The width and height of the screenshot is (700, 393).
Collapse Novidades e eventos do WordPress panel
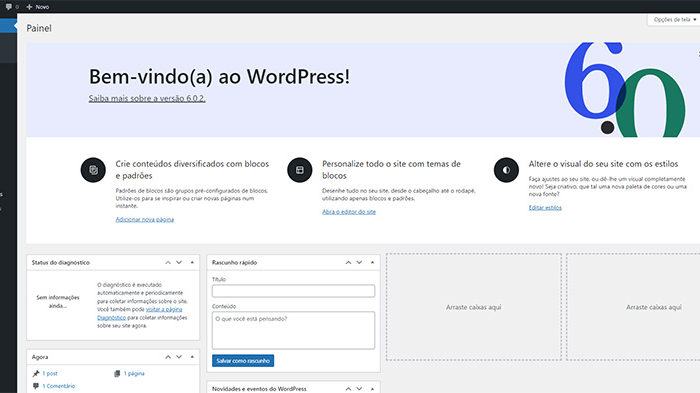[372, 389]
